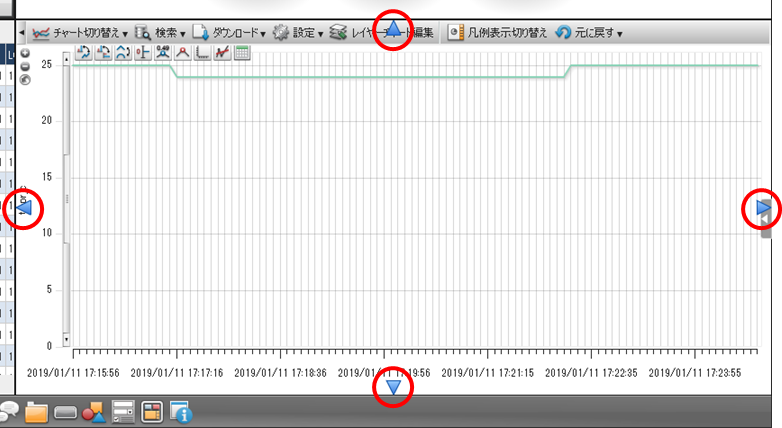Pan chart down with blue down triangle

[x=393, y=387]
